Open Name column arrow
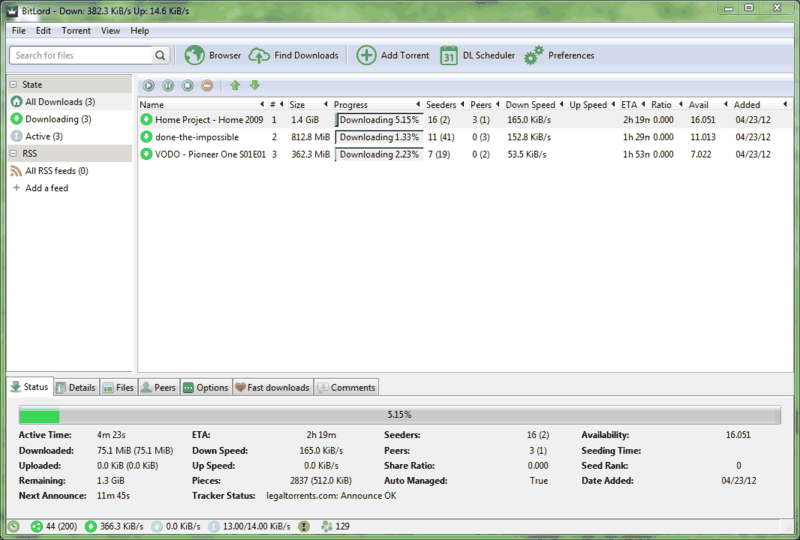 [262, 104]
